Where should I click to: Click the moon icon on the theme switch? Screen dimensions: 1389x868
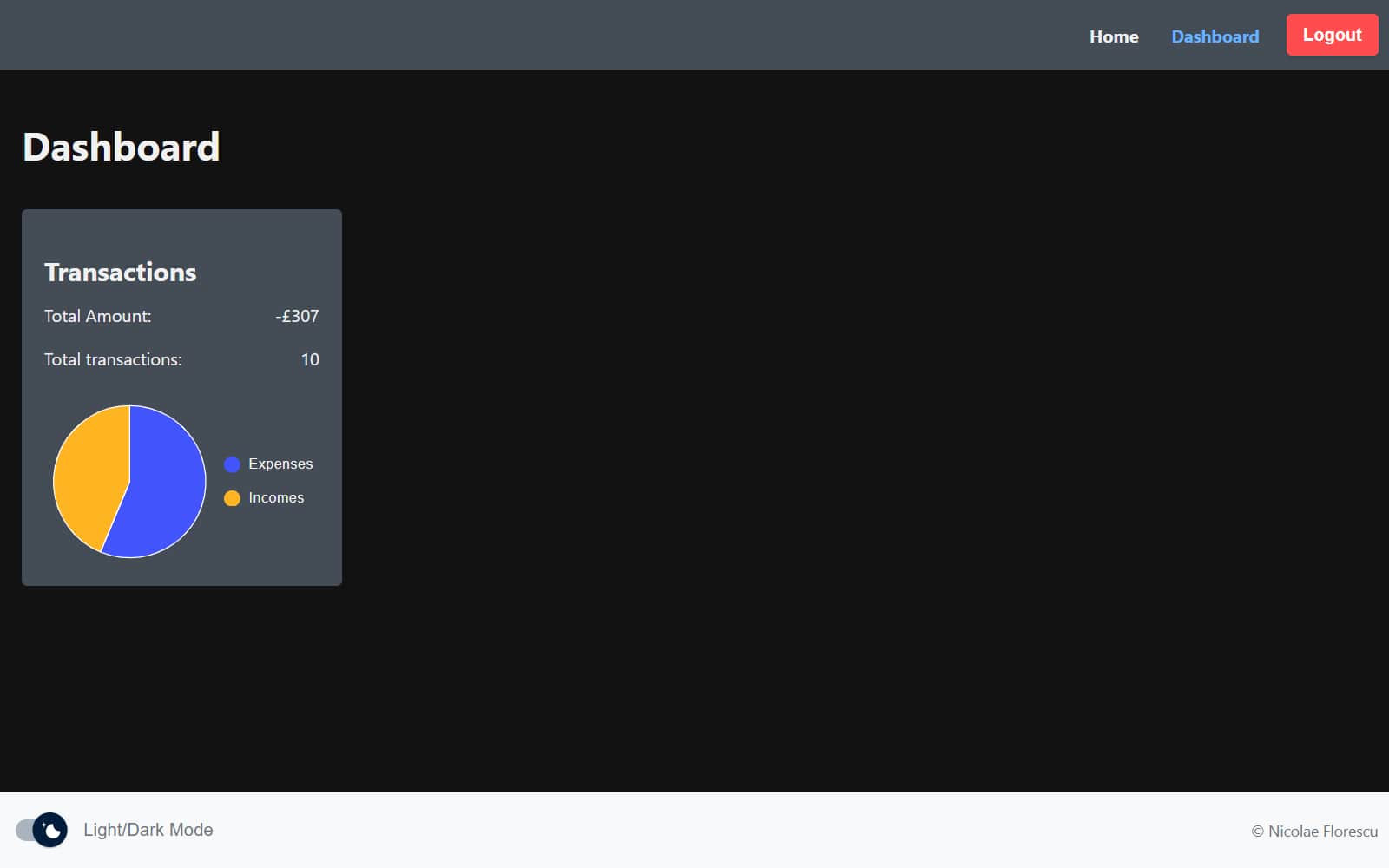[x=51, y=831]
